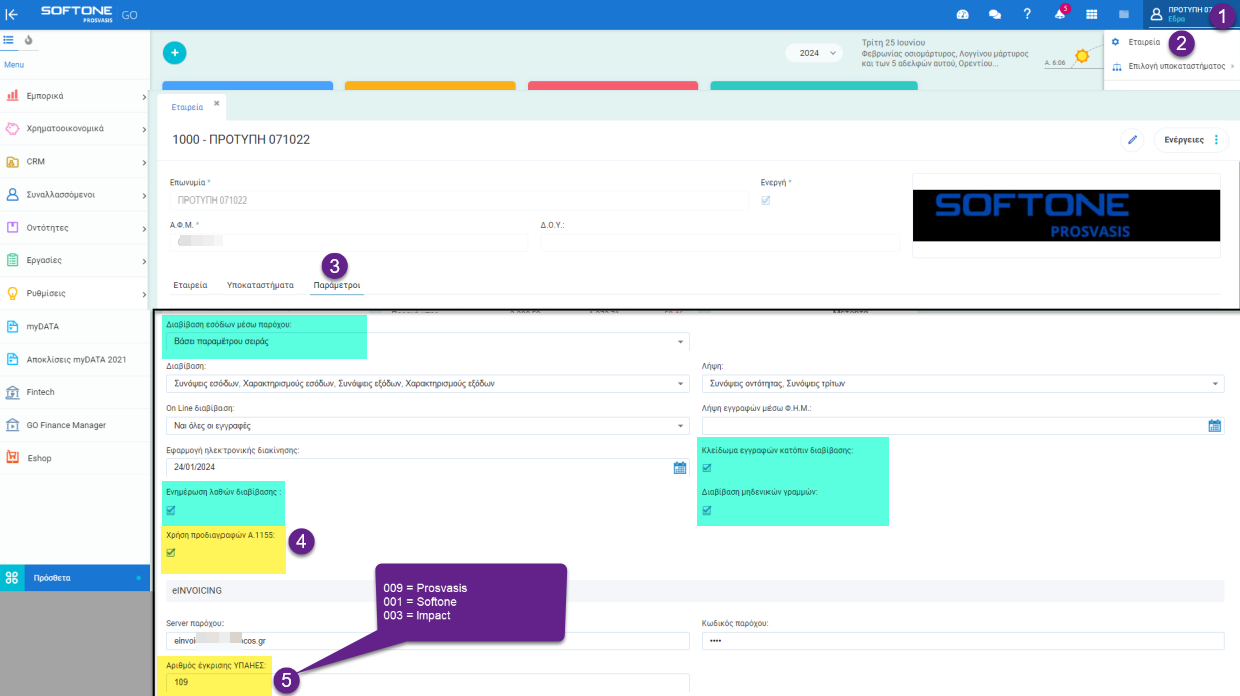The height and width of the screenshot is (696, 1240).
Task: Switch to the Υποκαταστήματα tab
Action: [260, 285]
